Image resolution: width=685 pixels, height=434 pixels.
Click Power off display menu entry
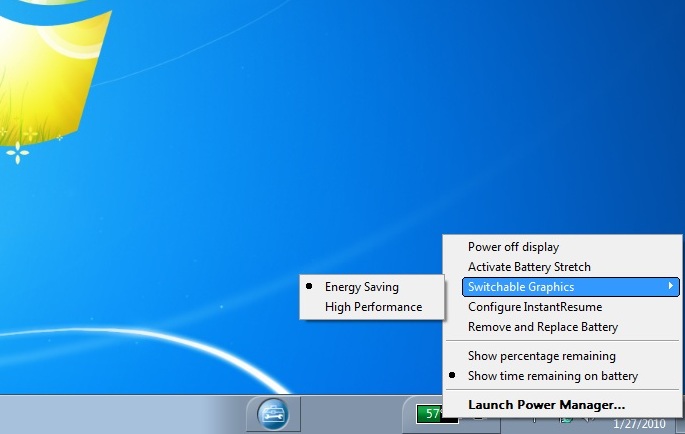562,247
